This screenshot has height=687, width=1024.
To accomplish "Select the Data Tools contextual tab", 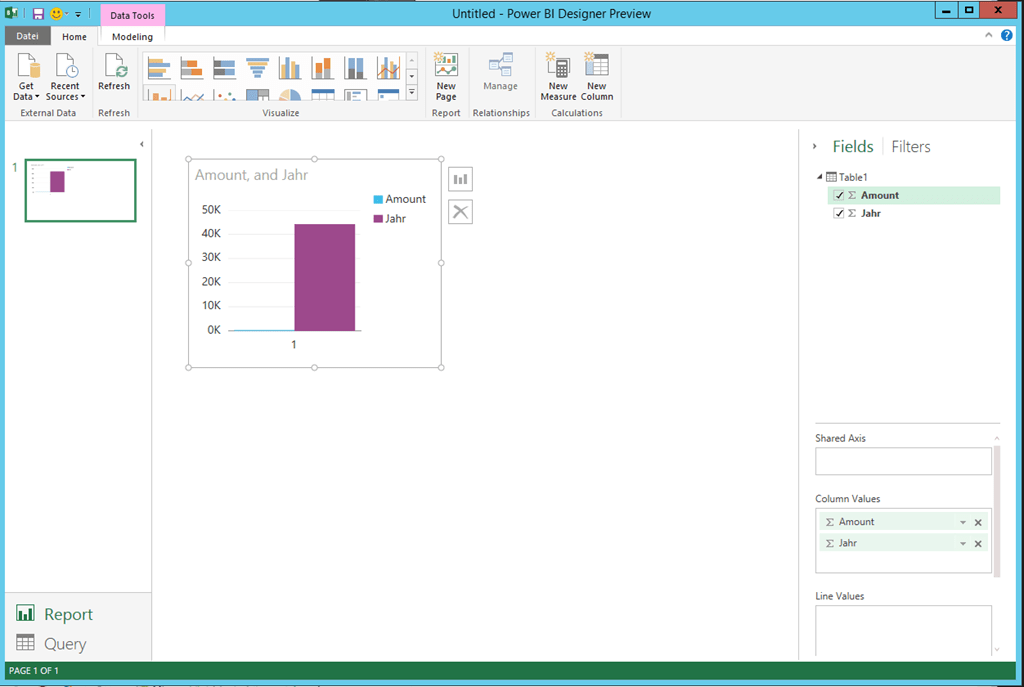I will (133, 15).
